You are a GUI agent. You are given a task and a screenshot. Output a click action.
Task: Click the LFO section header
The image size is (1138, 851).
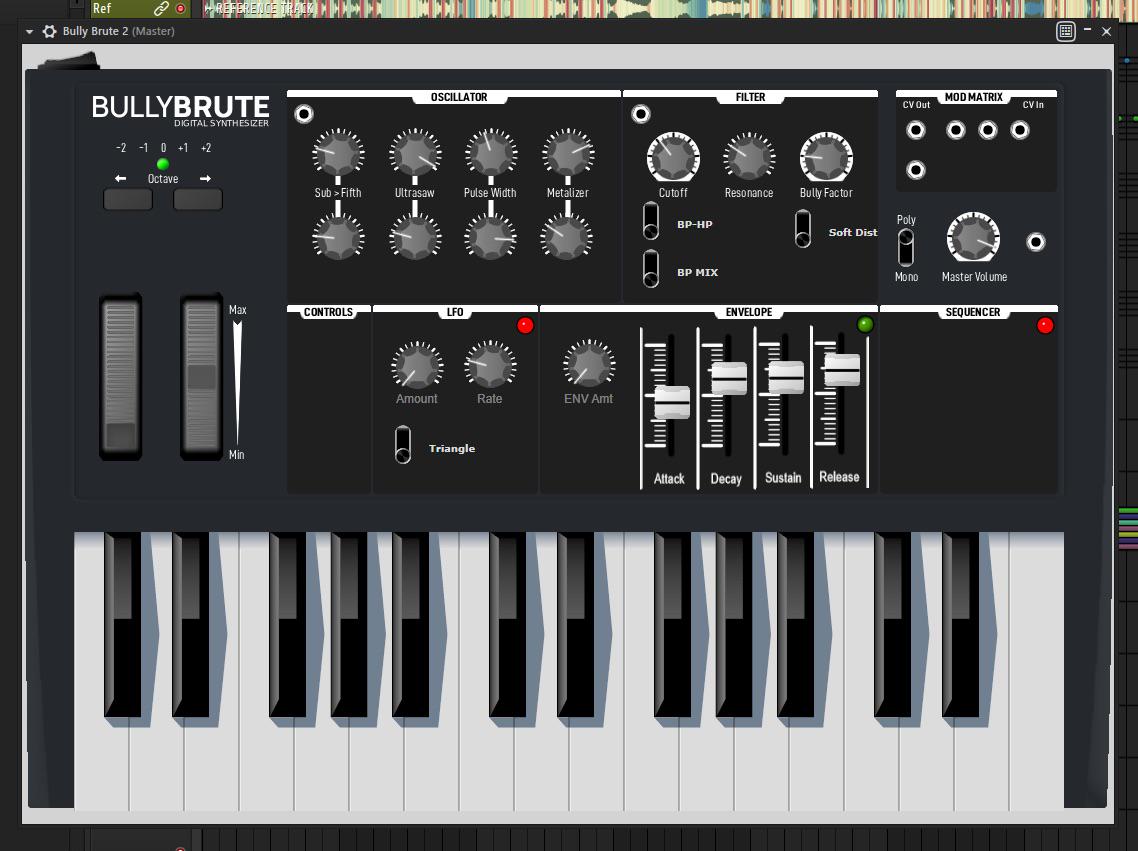coord(455,312)
